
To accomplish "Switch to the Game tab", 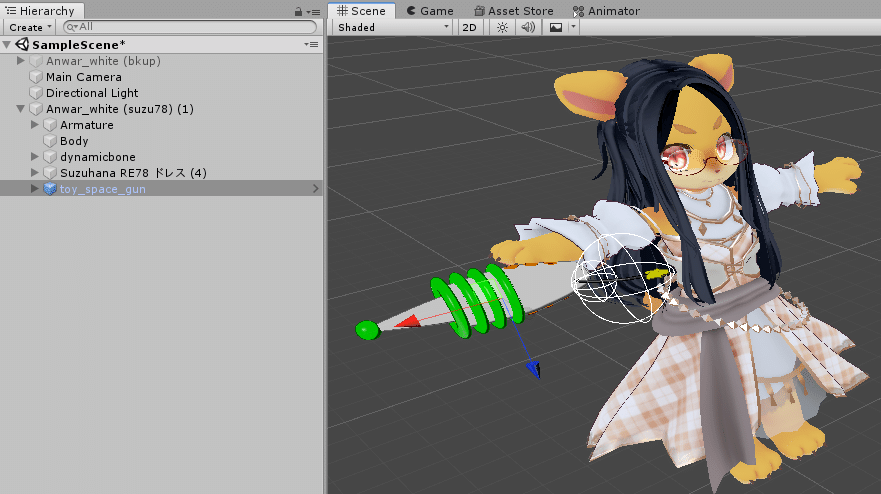I will point(430,11).
